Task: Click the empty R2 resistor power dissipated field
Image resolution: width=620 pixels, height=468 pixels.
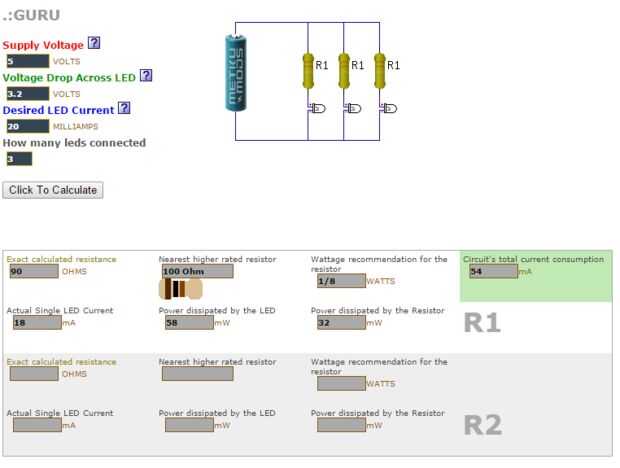Action: (341, 425)
